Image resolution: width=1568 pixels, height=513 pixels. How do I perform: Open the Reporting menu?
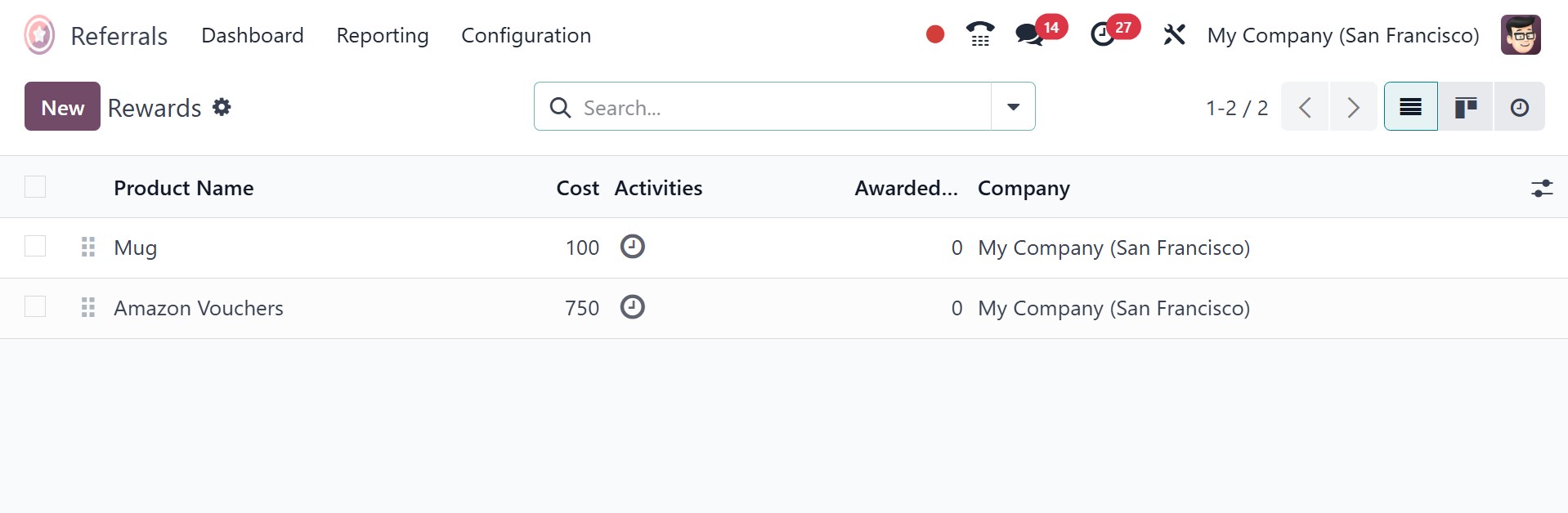(382, 35)
